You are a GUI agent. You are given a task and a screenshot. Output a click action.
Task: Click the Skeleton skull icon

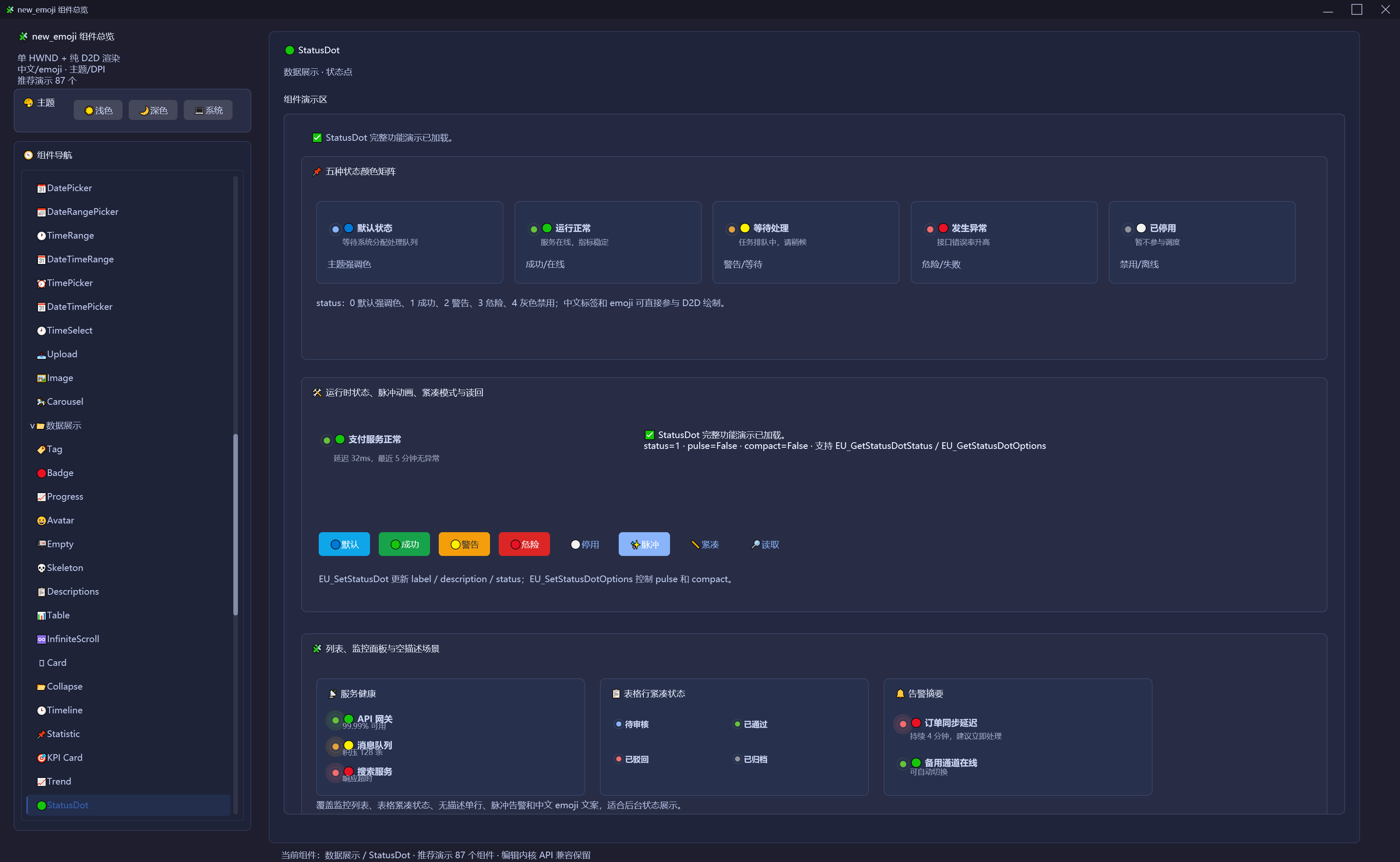click(x=41, y=568)
